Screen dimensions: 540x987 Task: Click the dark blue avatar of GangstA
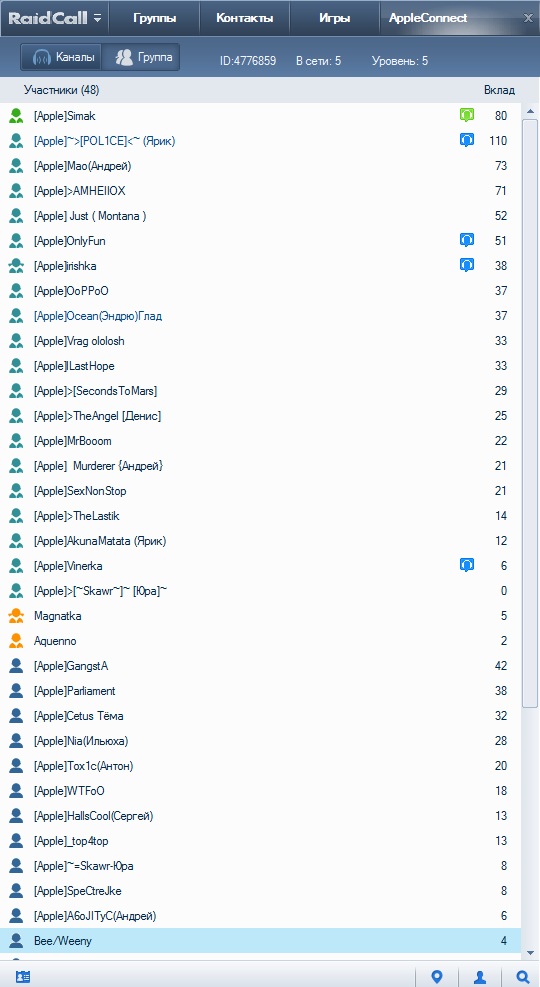pos(16,666)
